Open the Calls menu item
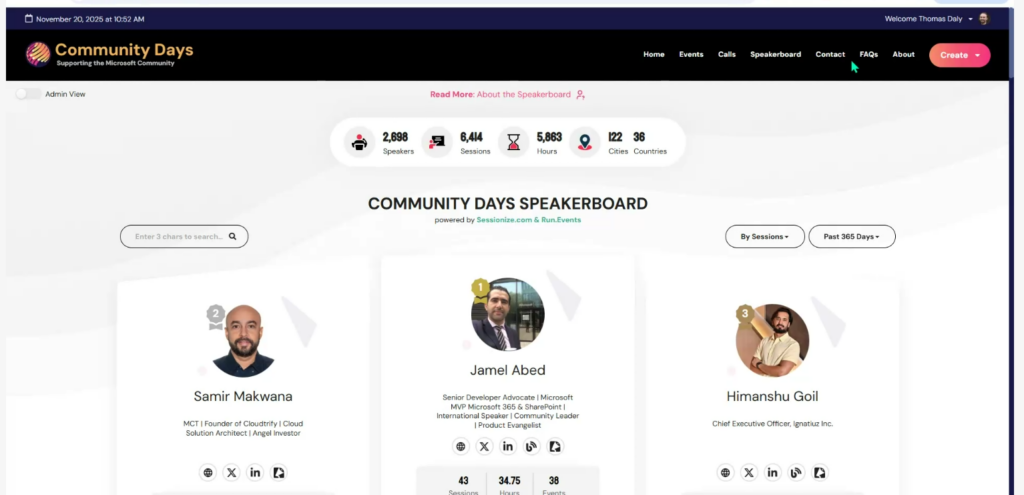 [727, 55]
